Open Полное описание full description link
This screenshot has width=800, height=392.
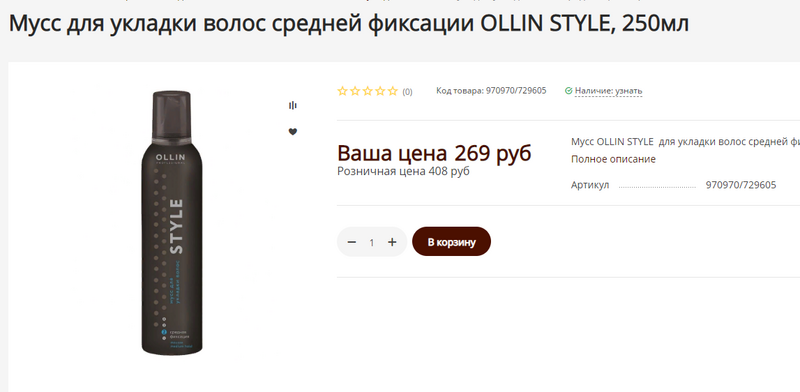click(613, 159)
